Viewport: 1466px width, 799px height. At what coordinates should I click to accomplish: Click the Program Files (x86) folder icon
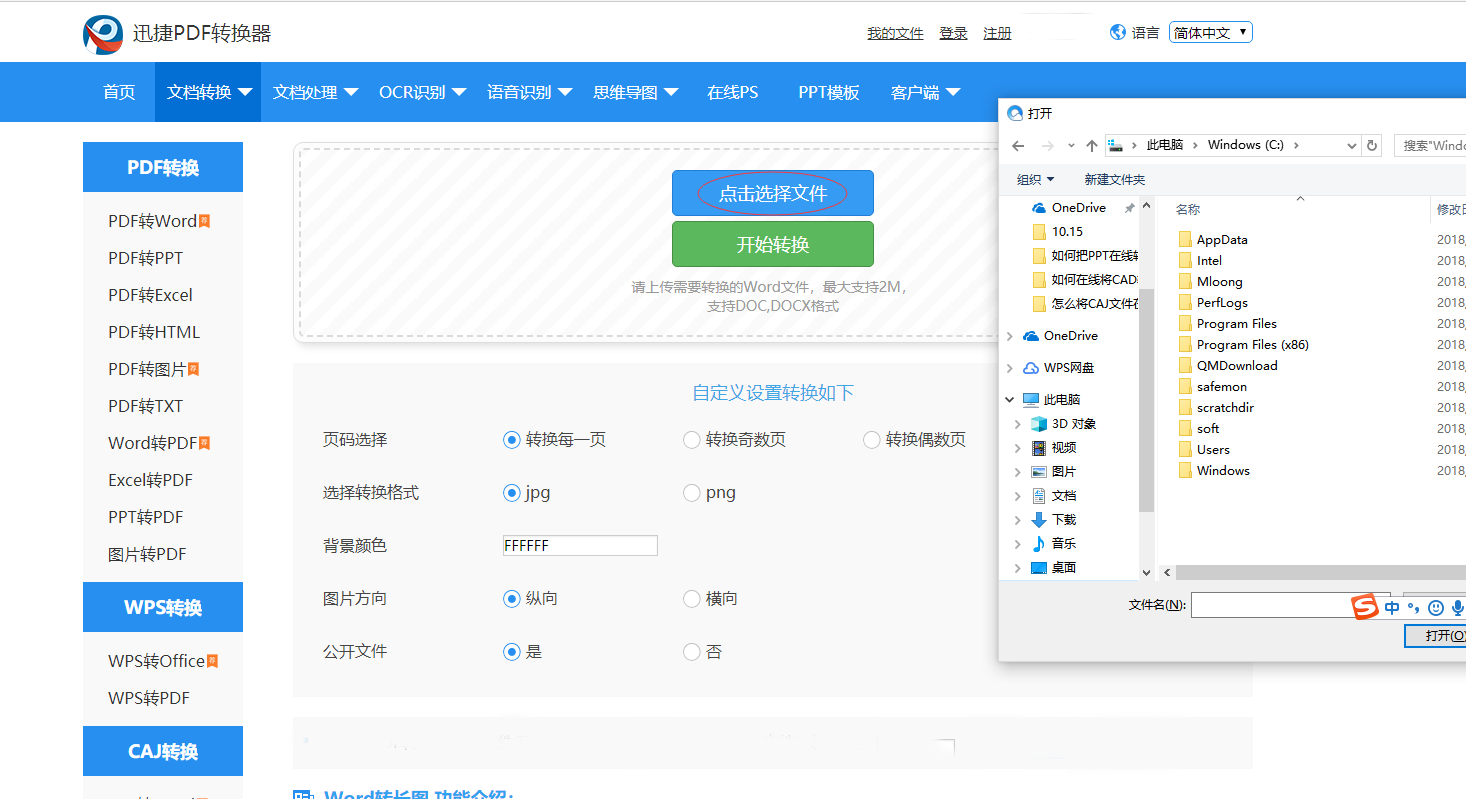(1185, 344)
